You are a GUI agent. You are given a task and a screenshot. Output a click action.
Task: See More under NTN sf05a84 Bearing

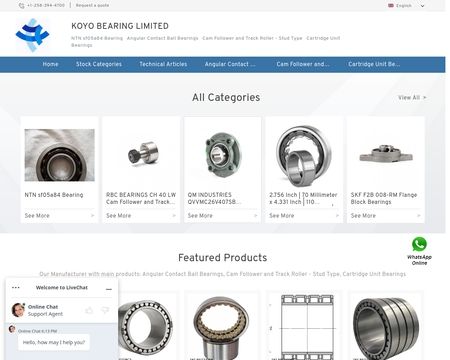click(37, 216)
